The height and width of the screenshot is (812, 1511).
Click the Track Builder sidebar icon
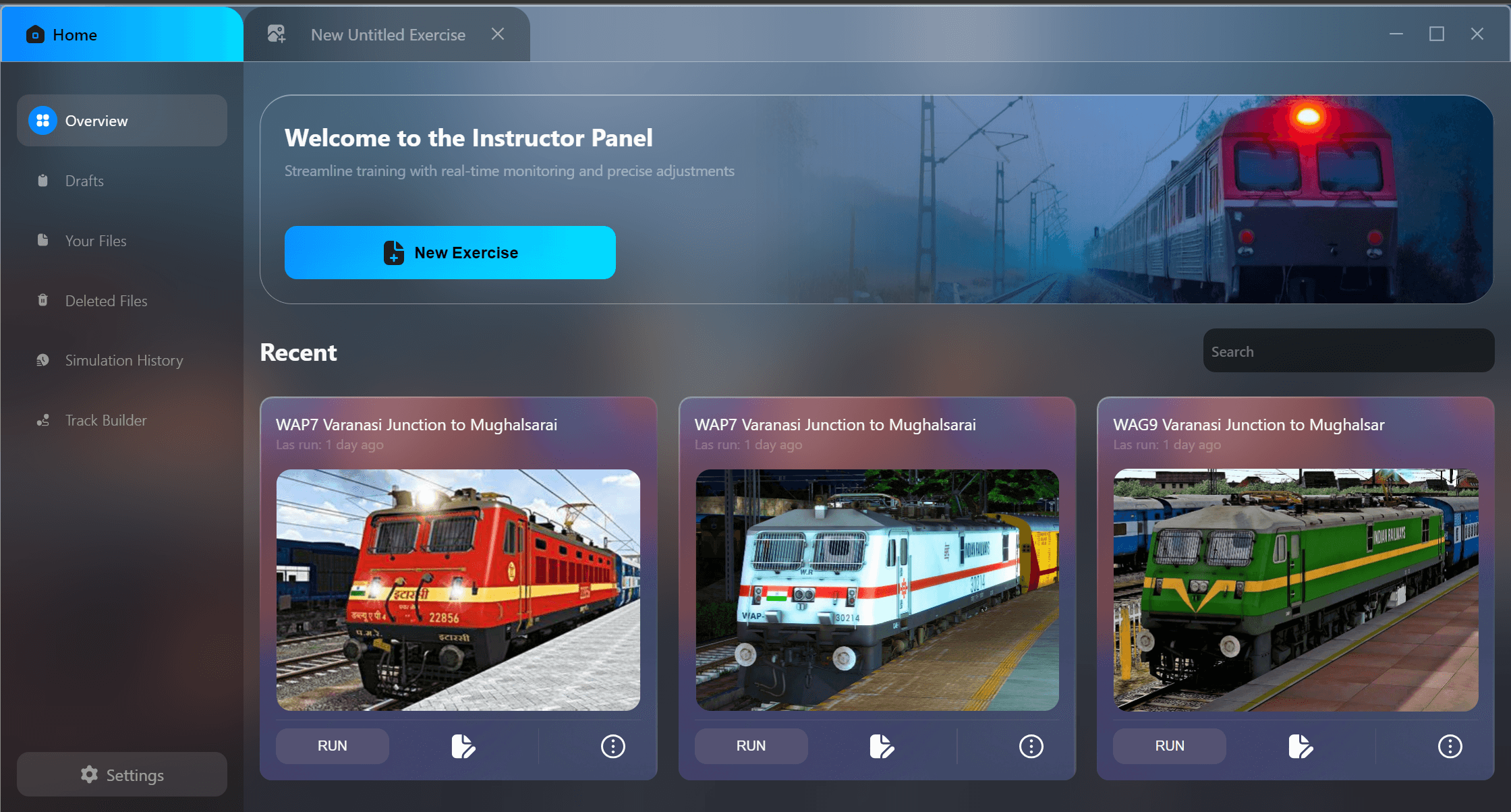(43, 420)
